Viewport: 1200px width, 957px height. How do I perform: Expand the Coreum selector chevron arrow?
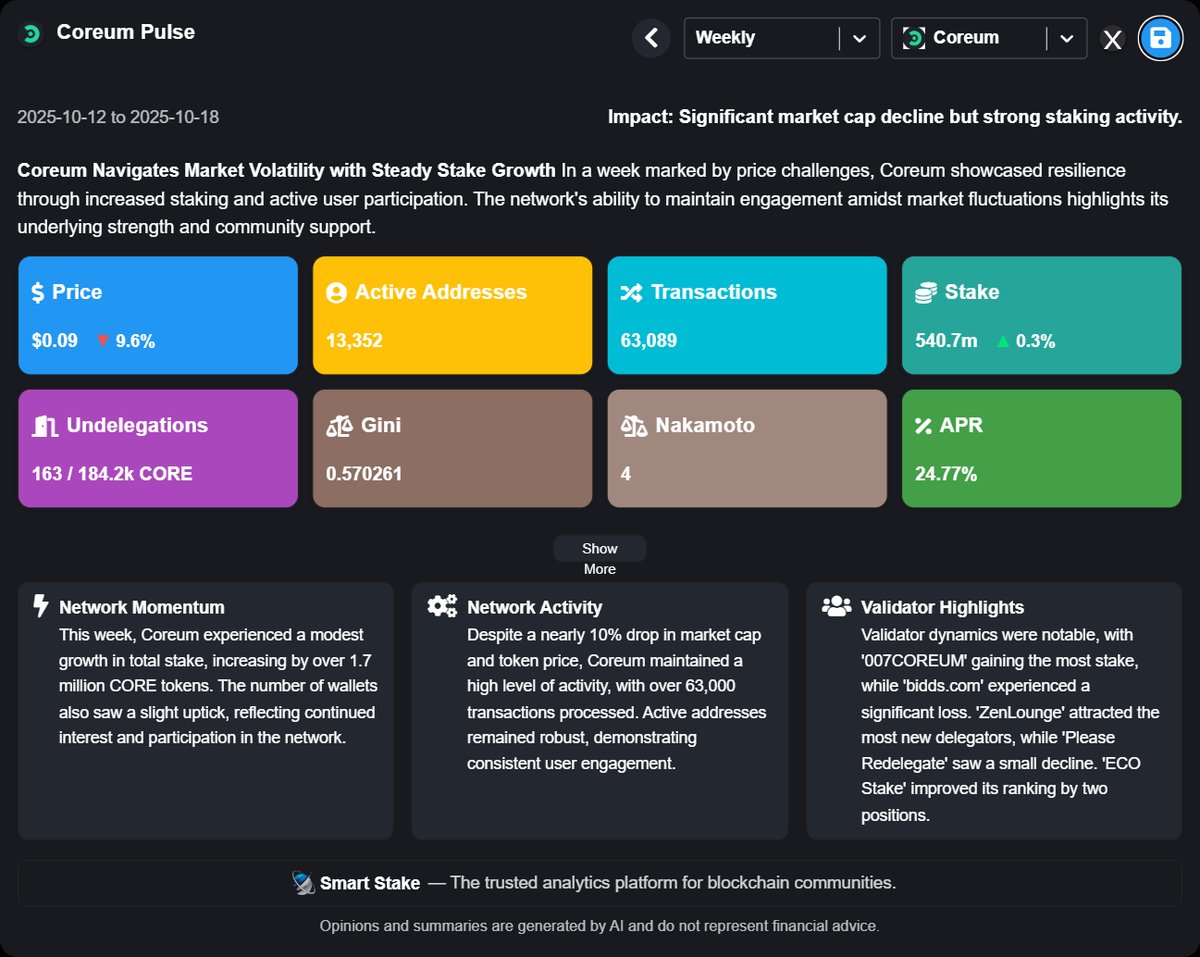coord(1066,38)
